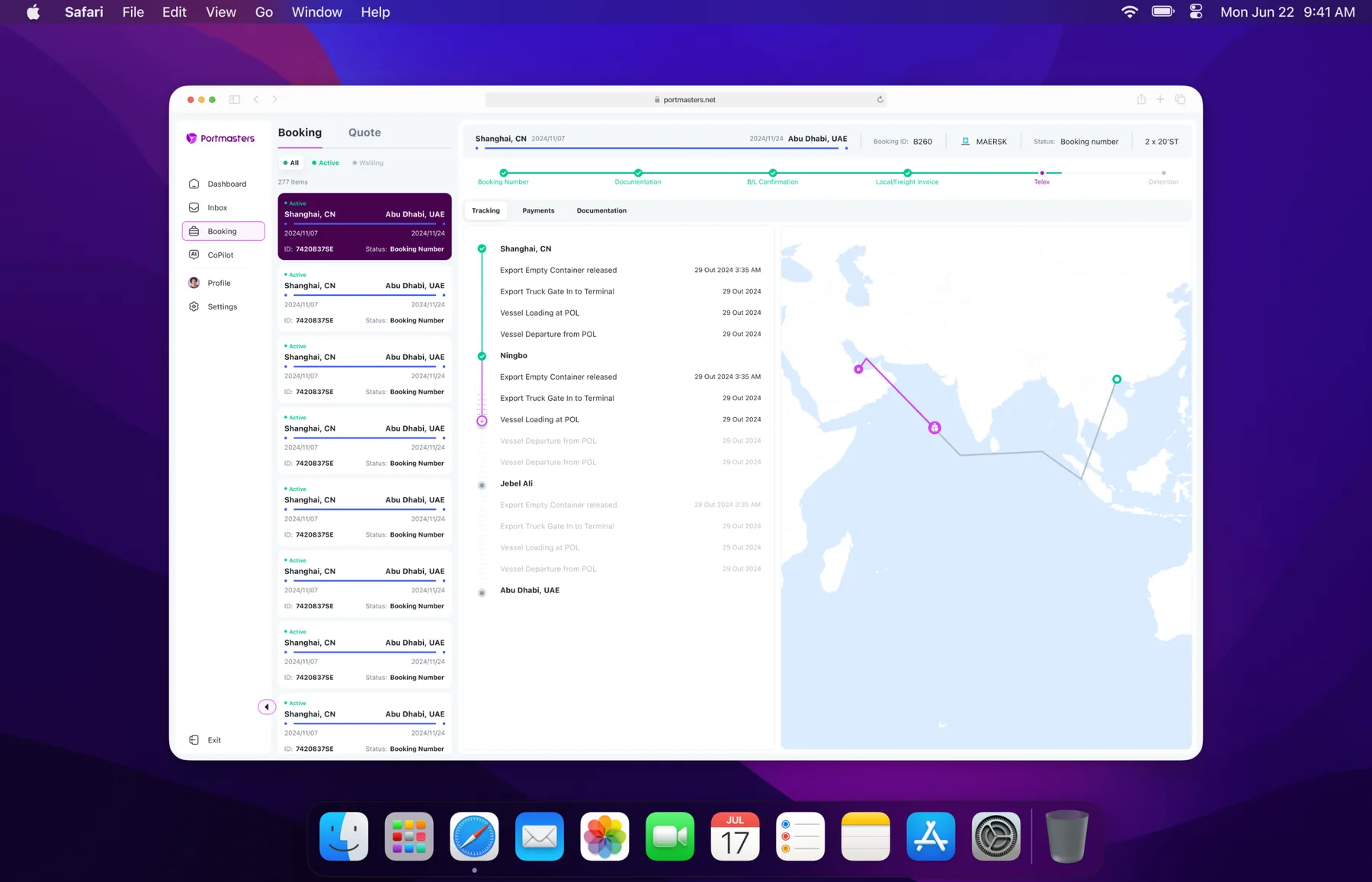The height and width of the screenshot is (882, 1372).
Task: Open the File menu
Action: (x=133, y=12)
